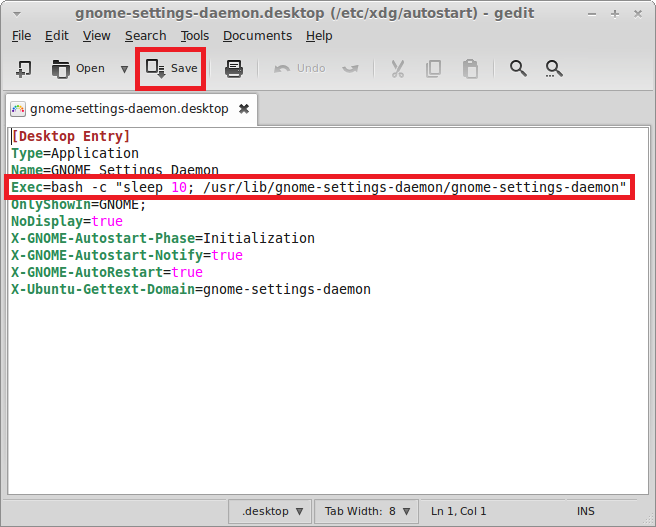Open the window menu arrow in title bar
This screenshot has width=656, height=527.
click(17, 14)
